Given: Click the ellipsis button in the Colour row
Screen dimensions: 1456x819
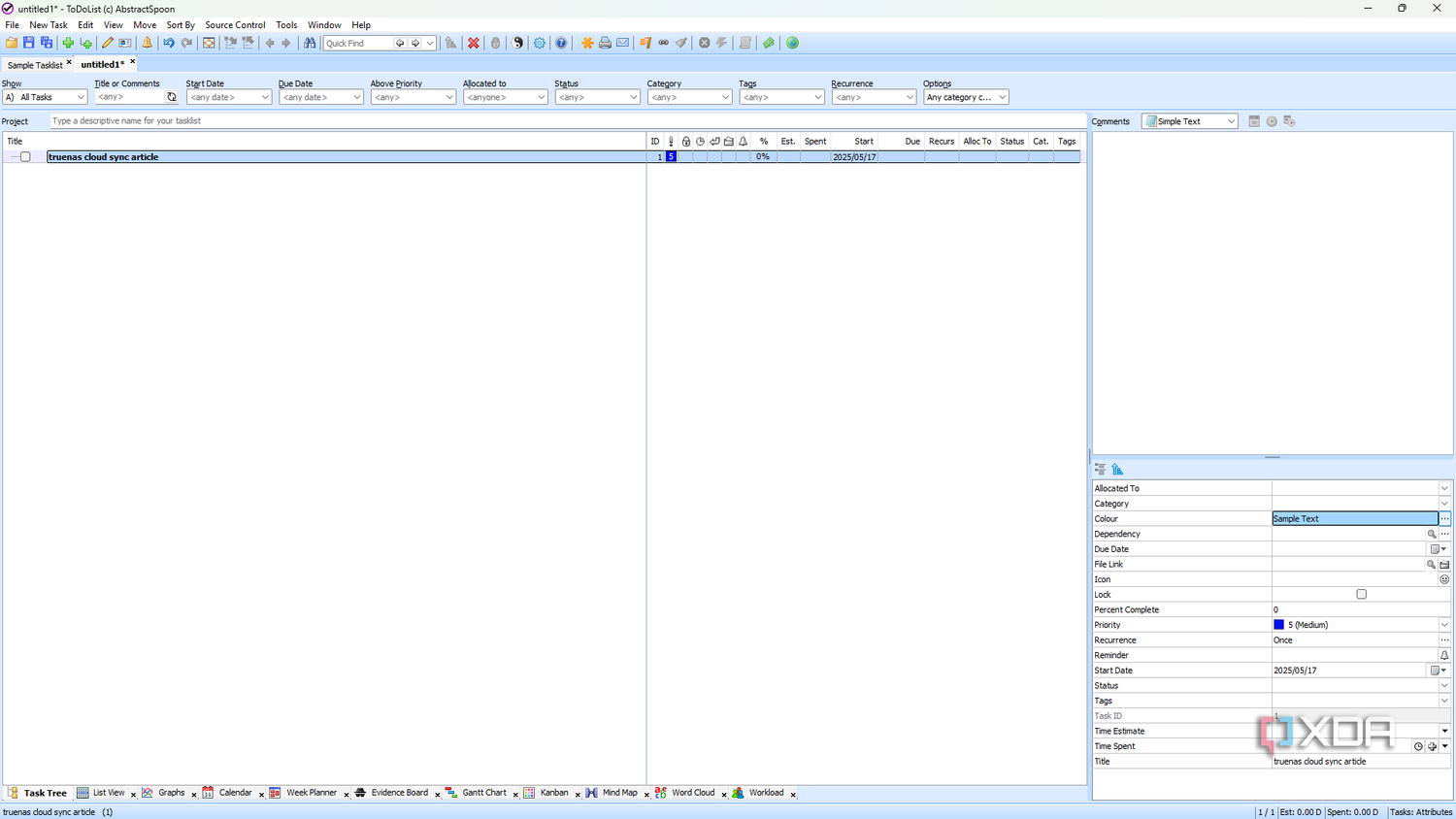Looking at the screenshot, I should tap(1444, 519).
